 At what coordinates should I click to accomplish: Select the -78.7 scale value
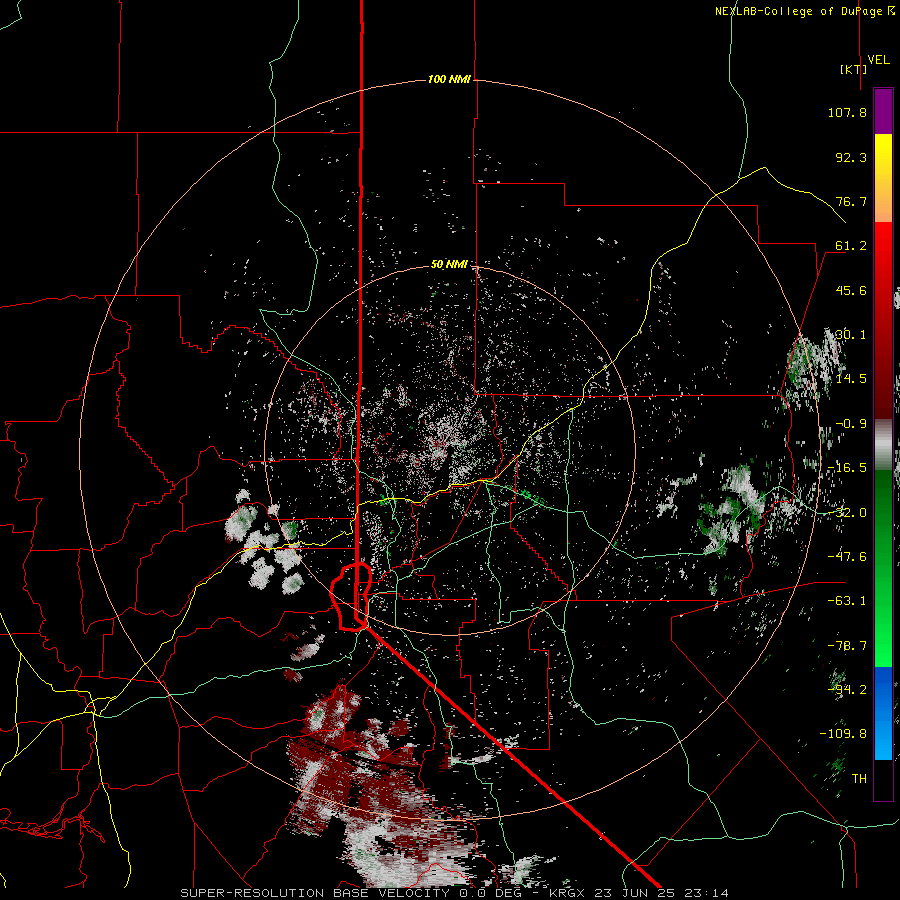coord(847,646)
